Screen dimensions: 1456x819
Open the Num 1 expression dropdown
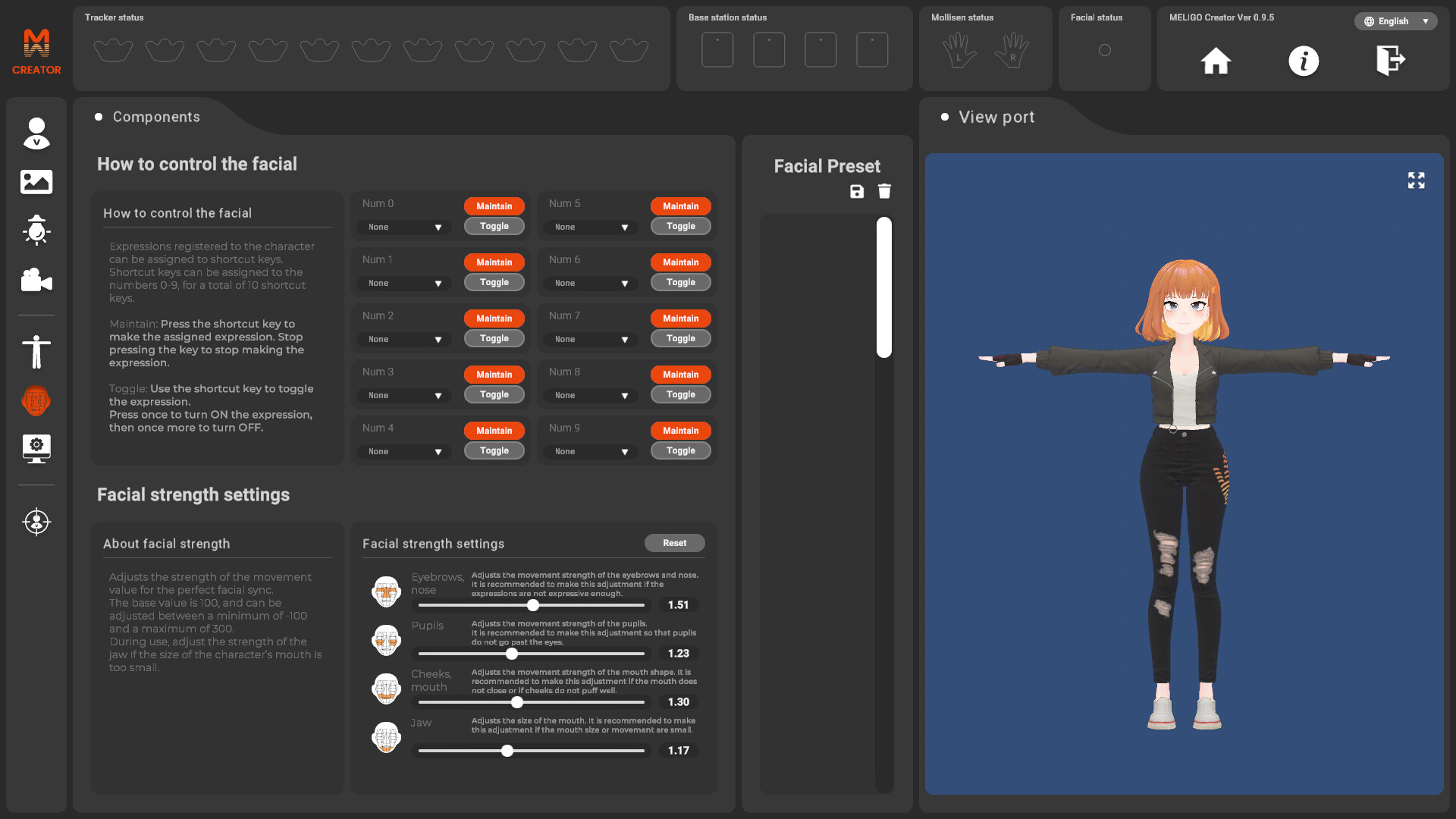[403, 283]
